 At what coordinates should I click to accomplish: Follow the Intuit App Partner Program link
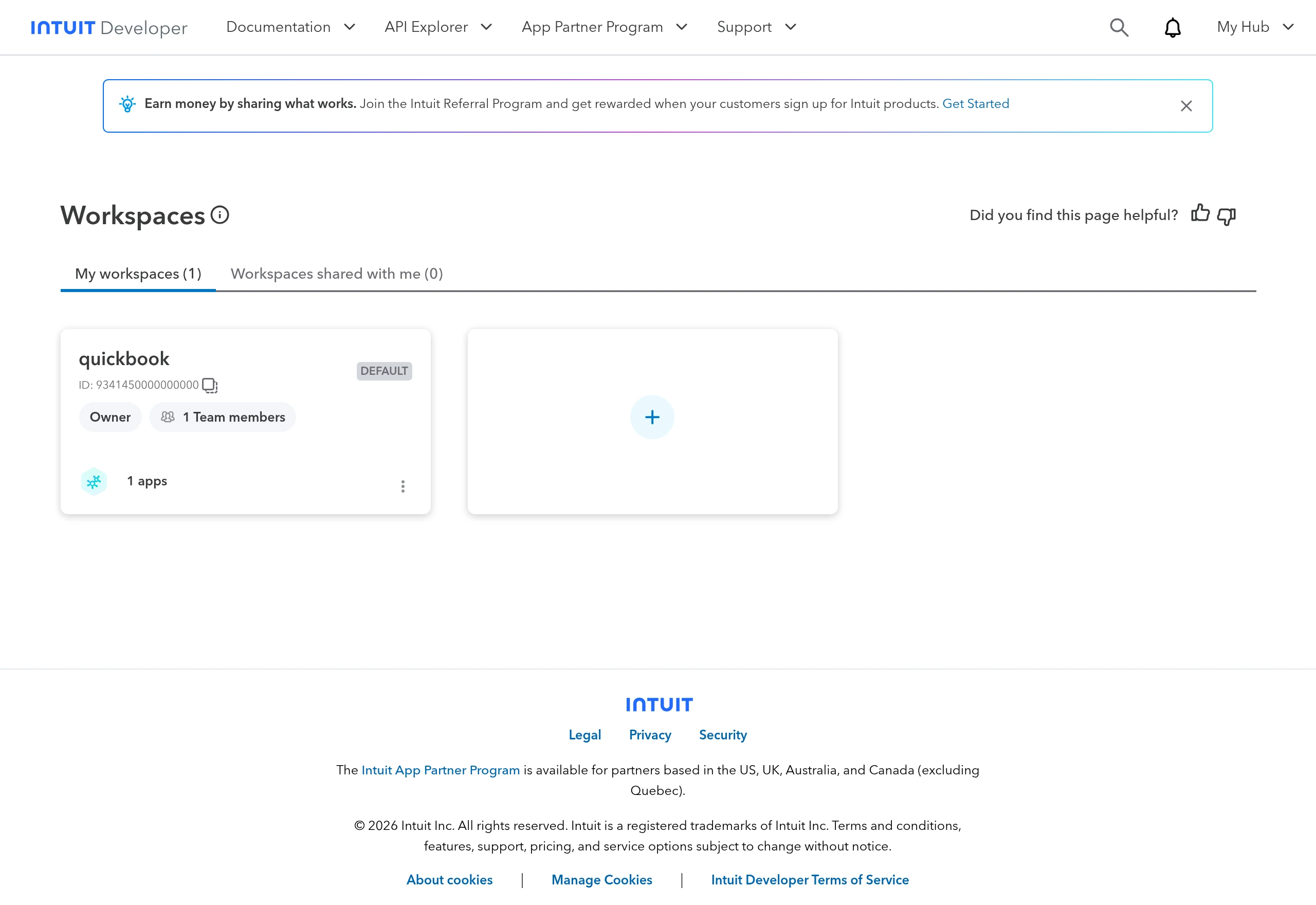[441, 770]
